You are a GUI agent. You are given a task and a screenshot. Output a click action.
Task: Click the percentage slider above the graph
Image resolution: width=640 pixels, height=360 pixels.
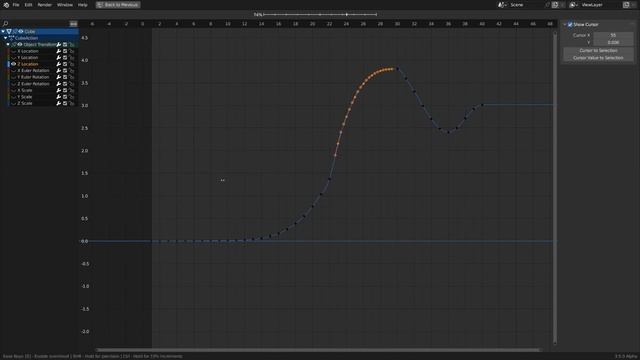click(320, 14)
